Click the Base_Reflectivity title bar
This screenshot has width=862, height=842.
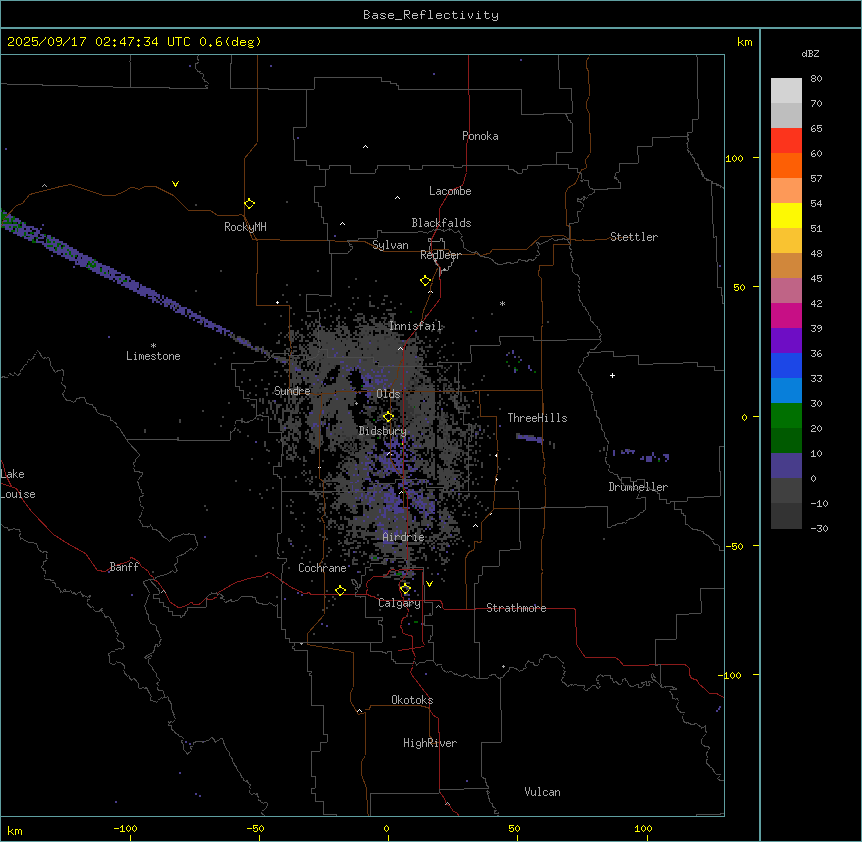pyautogui.click(x=430, y=15)
